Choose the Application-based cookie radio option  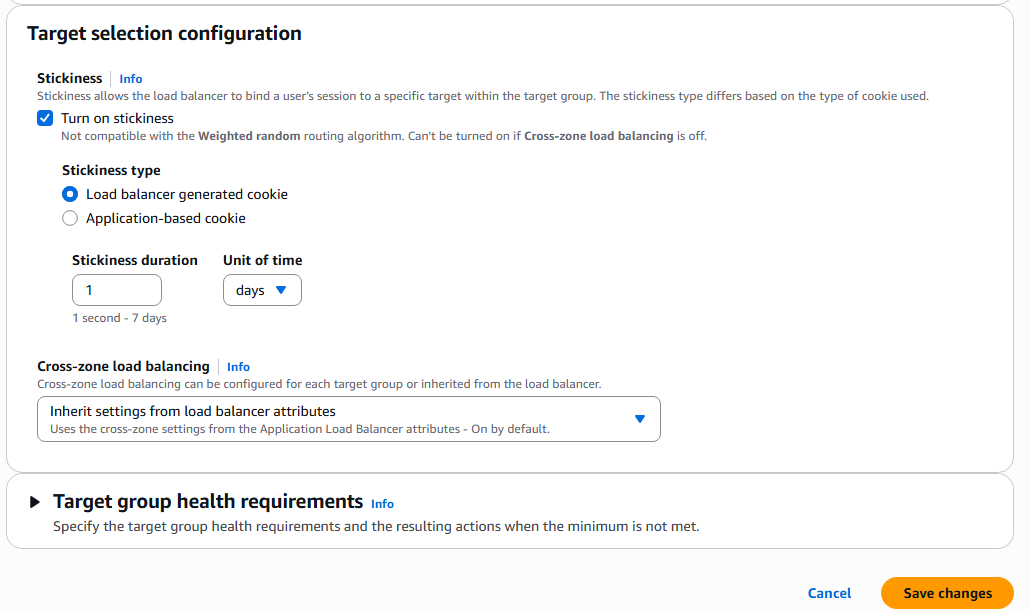click(70, 218)
